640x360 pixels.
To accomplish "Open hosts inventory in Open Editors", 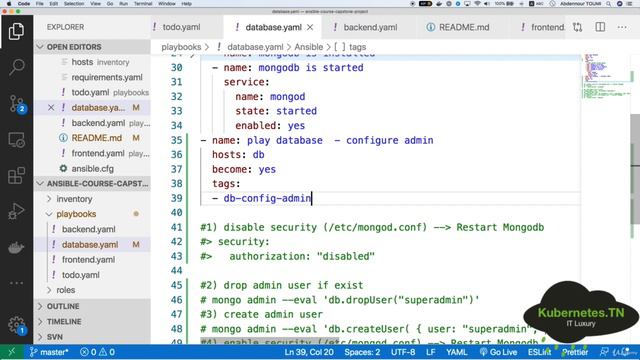I will point(92,62).
